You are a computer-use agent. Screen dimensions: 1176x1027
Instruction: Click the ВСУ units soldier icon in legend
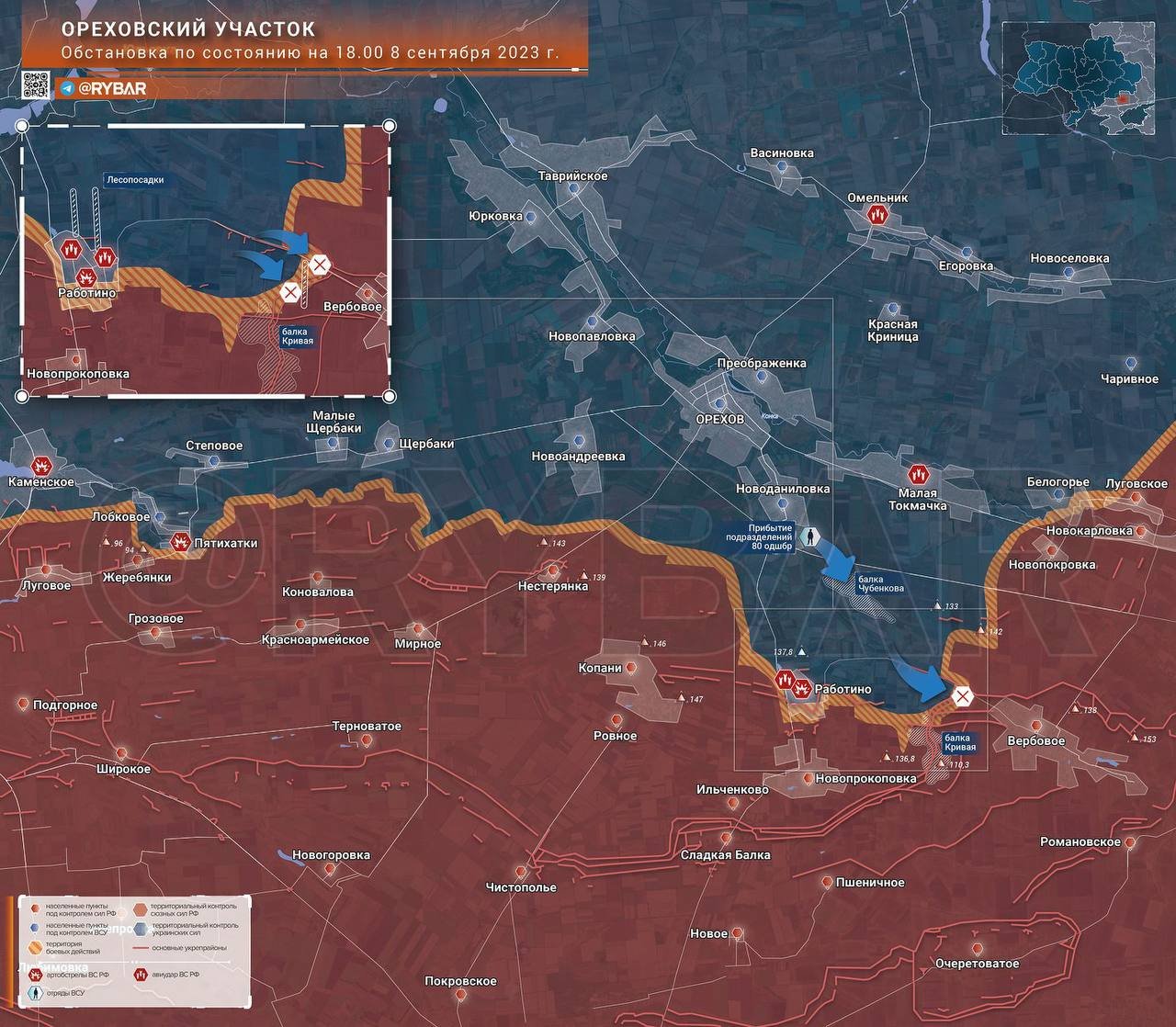(x=36, y=993)
